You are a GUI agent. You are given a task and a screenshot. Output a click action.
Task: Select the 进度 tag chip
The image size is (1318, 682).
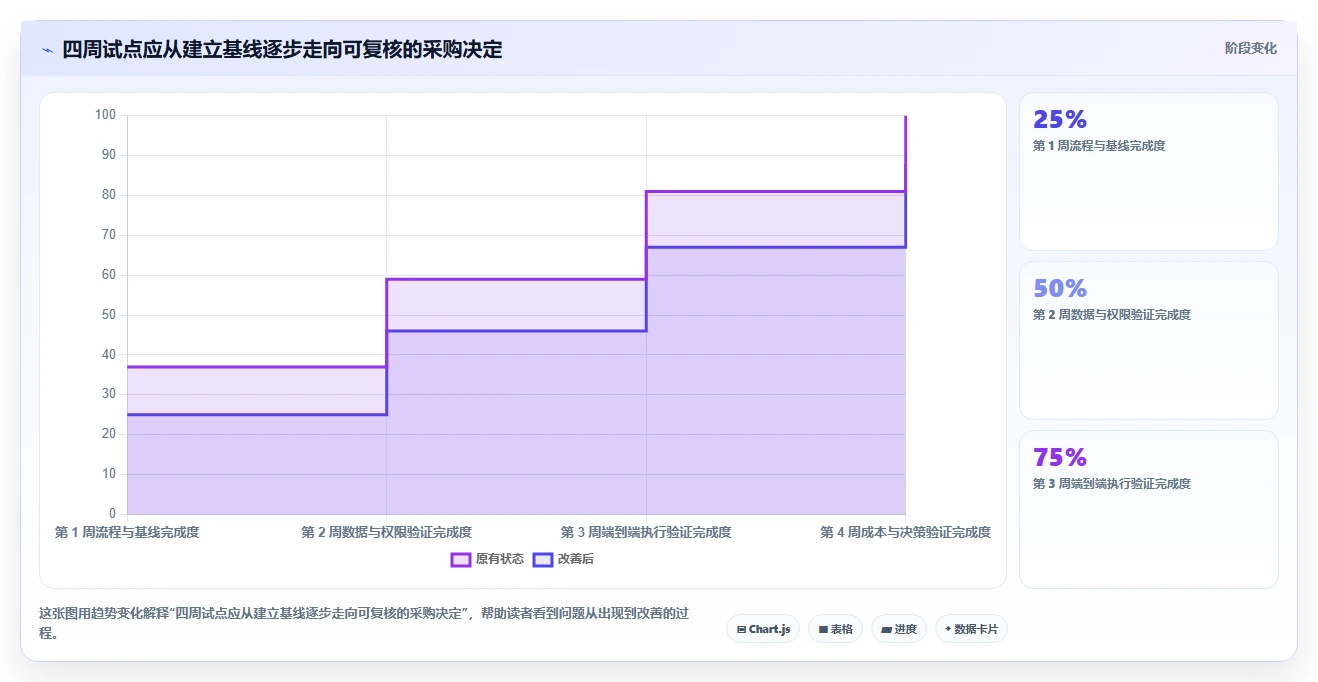(x=899, y=629)
